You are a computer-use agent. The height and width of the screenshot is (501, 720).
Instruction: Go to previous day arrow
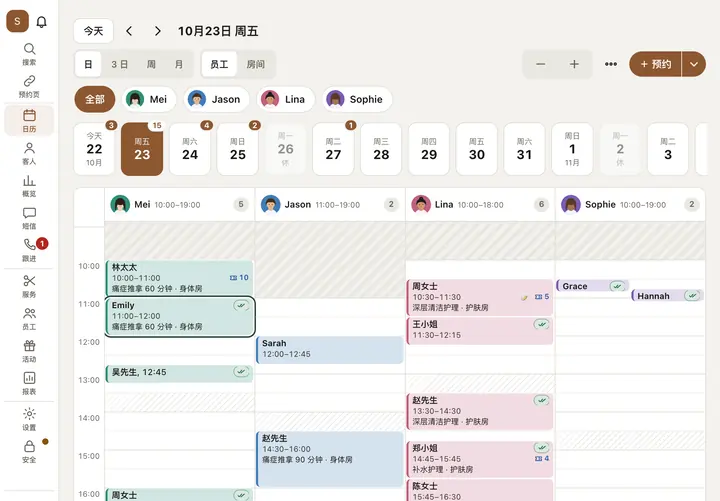click(129, 31)
